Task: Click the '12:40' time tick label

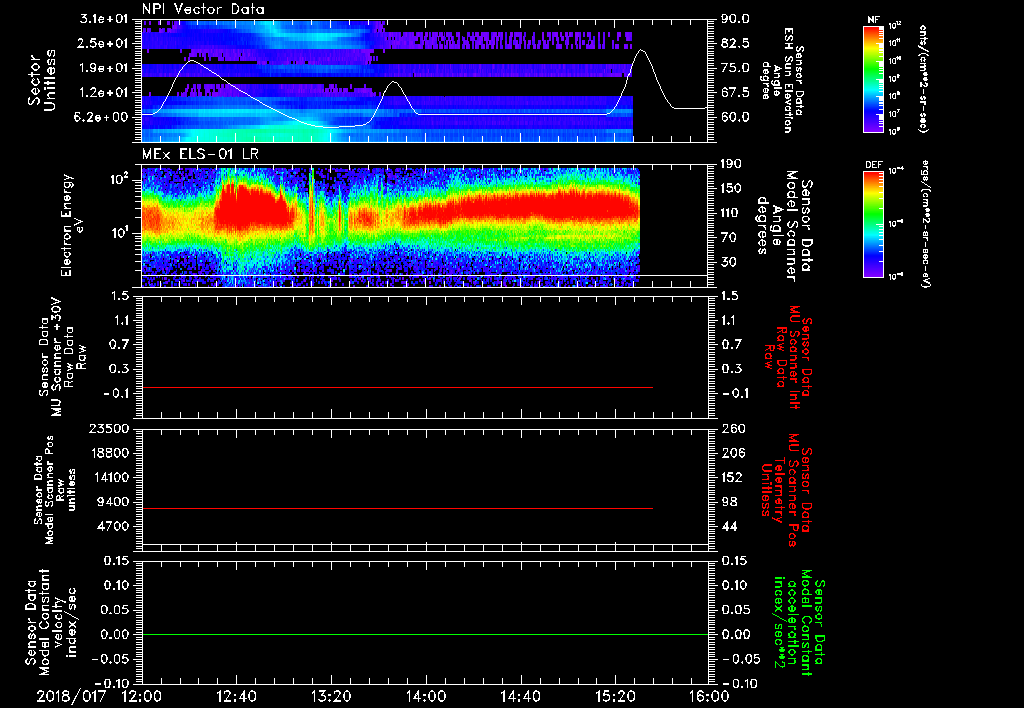Action: coord(236,696)
